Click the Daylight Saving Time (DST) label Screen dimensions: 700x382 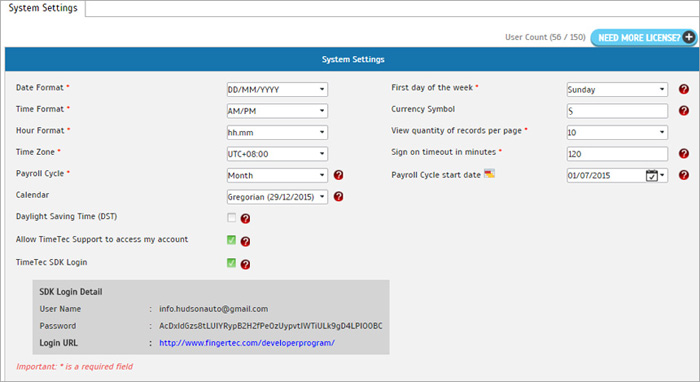(x=67, y=216)
